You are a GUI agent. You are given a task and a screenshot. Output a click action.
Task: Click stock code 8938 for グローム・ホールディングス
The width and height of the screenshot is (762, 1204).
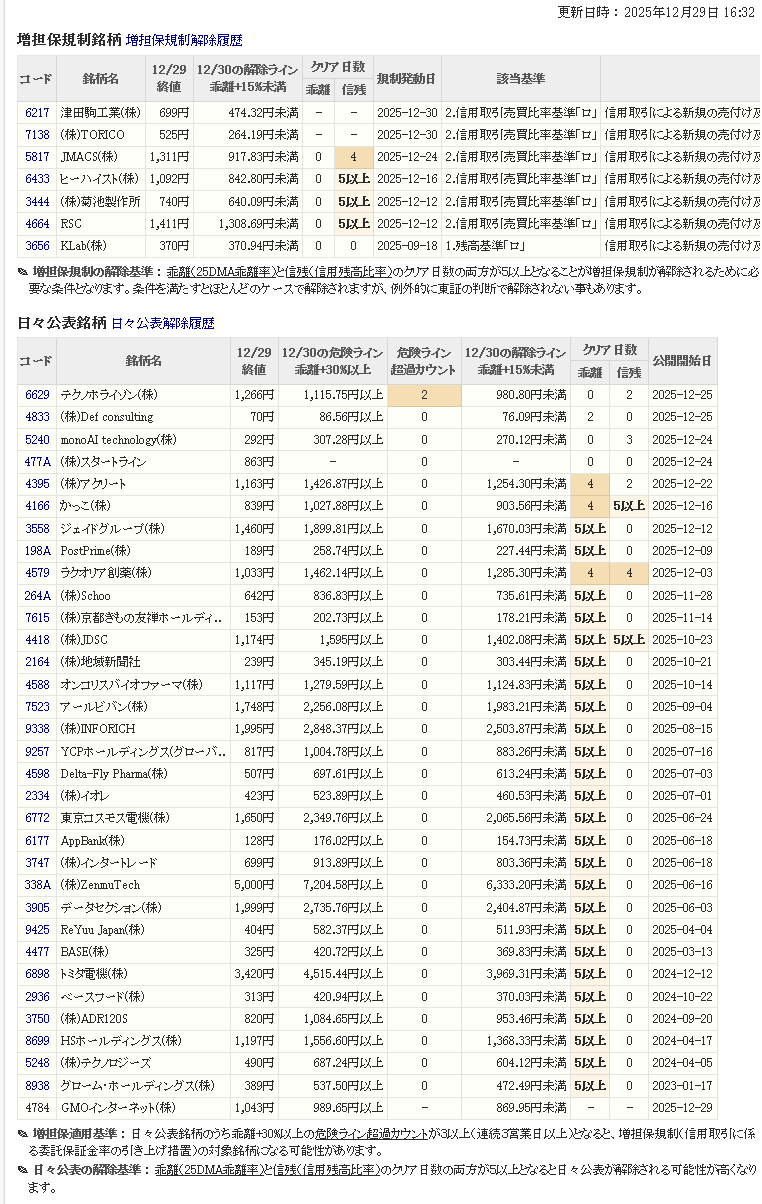[x=37, y=1086]
